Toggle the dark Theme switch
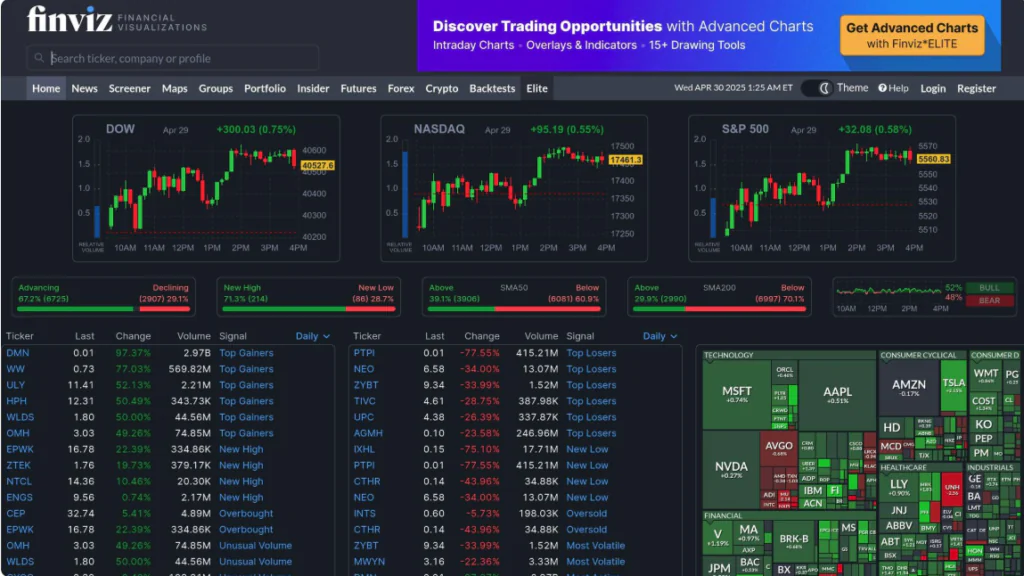This screenshot has height=576, width=1024. pos(816,88)
